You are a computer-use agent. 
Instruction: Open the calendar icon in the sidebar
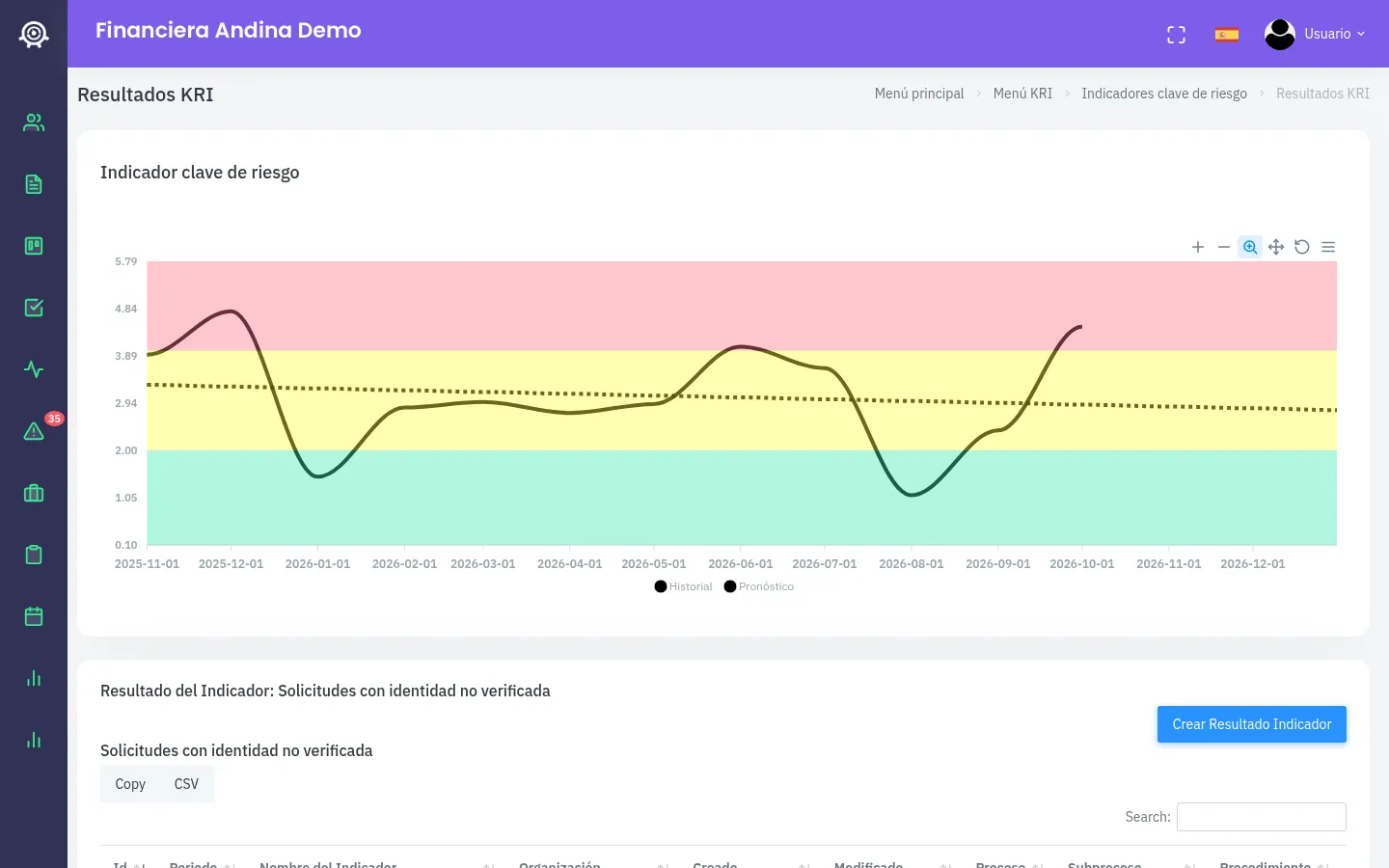click(34, 616)
